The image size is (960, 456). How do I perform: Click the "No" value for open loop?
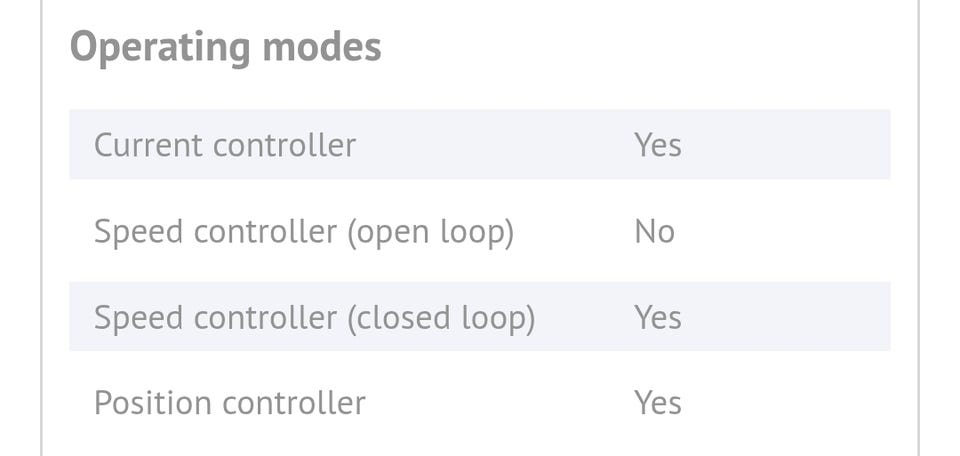(654, 232)
